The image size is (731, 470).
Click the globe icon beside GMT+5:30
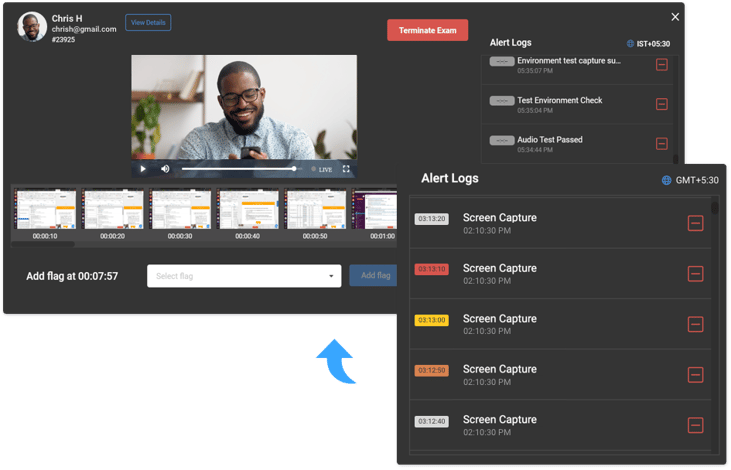tap(667, 180)
